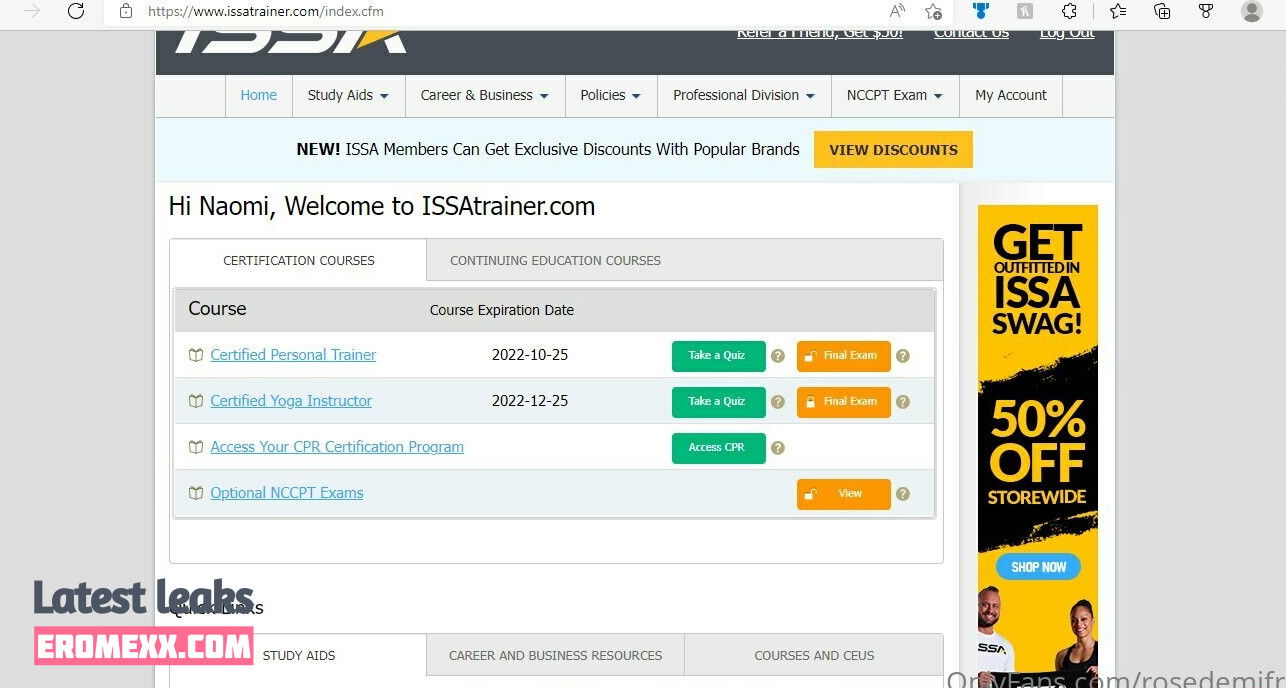Expand the Professional Division dropdown
The width and height of the screenshot is (1286, 688).
click(744, 95)
